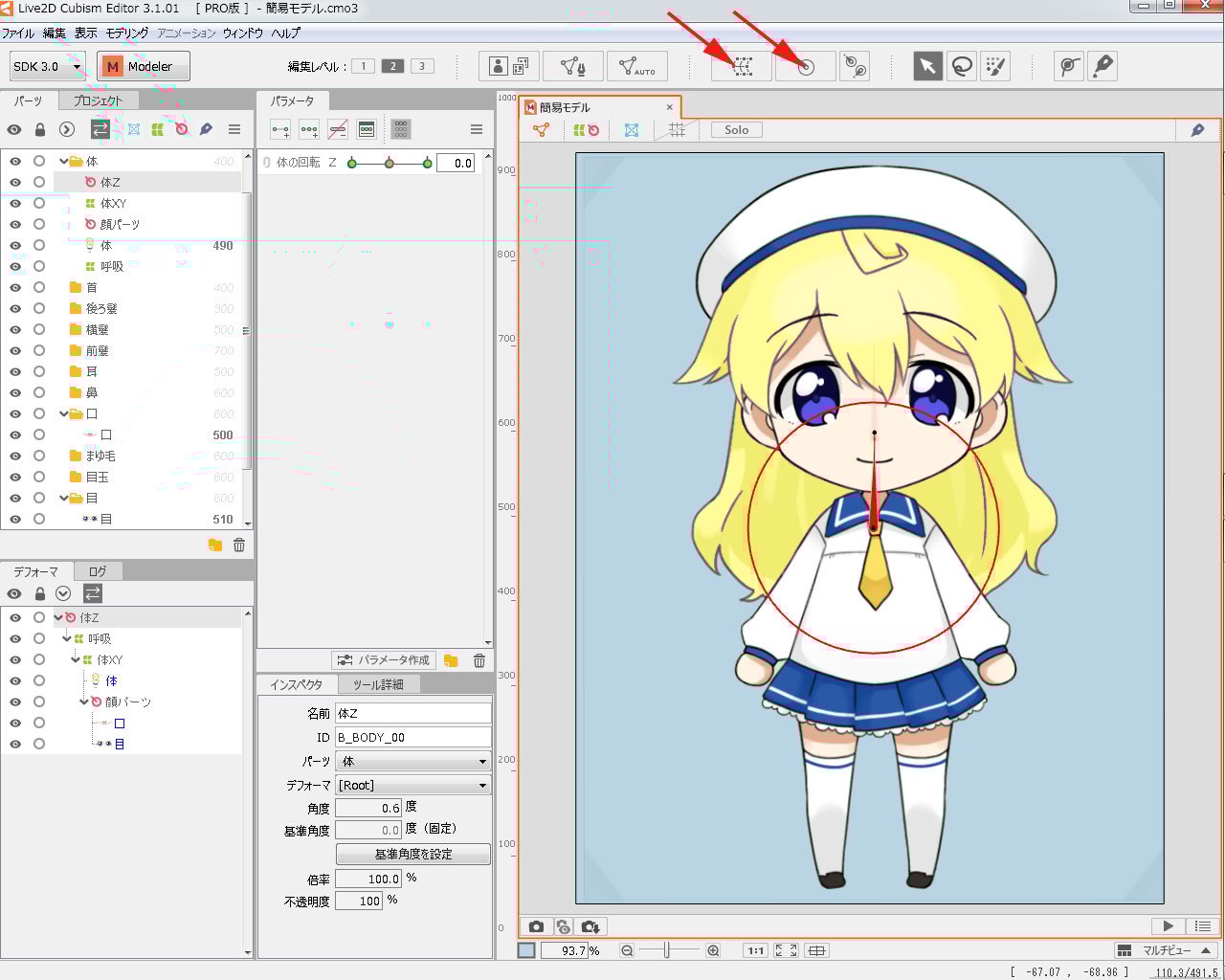Switch to the ツール詳細 tab
Screen dimensions: 1225x980
378,684
